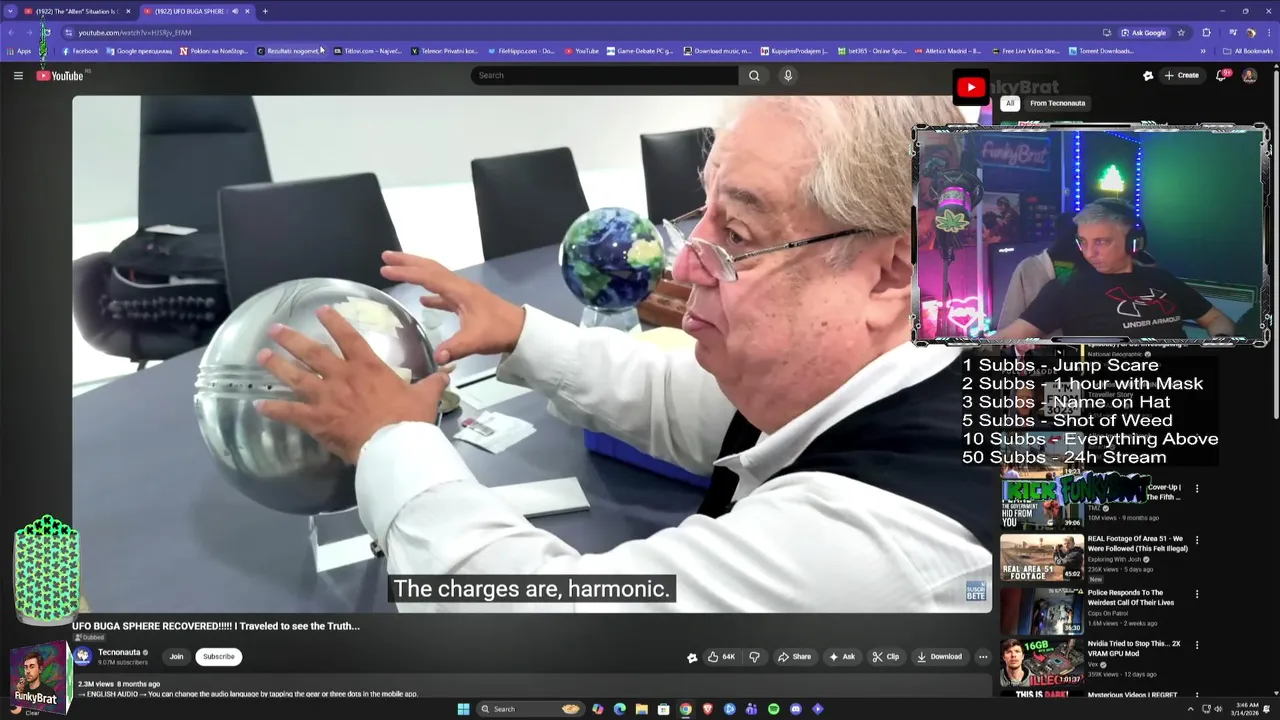Show more bookmarks with the chevron
This screenshot has height=720, width=1280.
(x=1203, y=51)
